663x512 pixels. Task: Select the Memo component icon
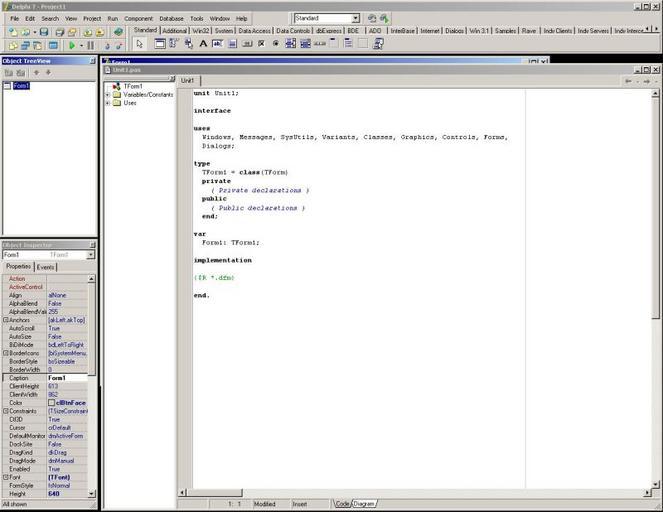click(232, 44)
